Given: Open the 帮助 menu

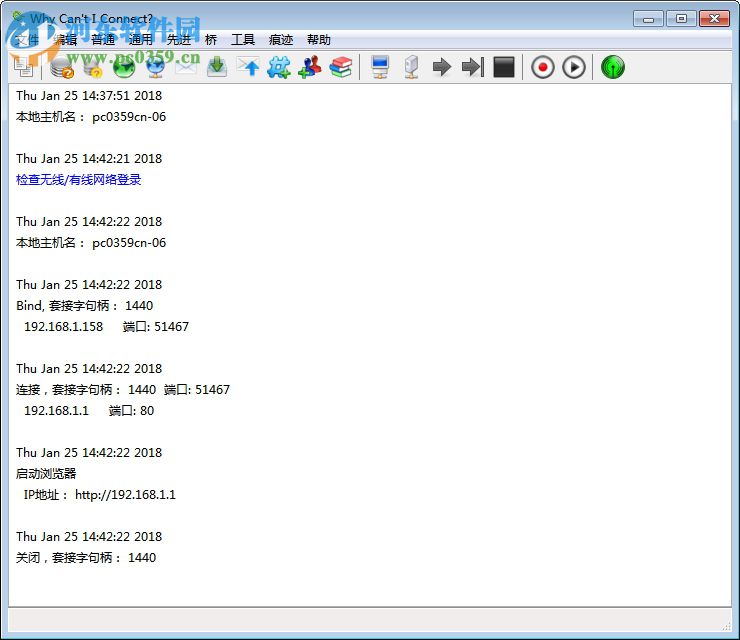Looking at the screenshot, I should tap(319, 40).
